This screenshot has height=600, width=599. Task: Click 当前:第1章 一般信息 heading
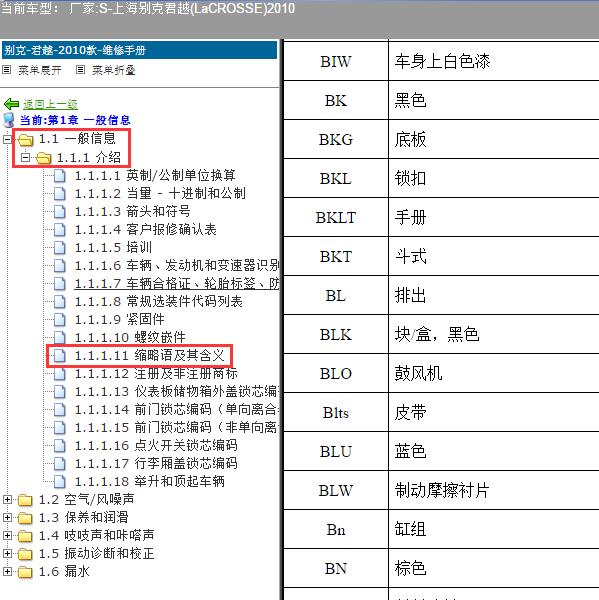[x=75, y=120]
